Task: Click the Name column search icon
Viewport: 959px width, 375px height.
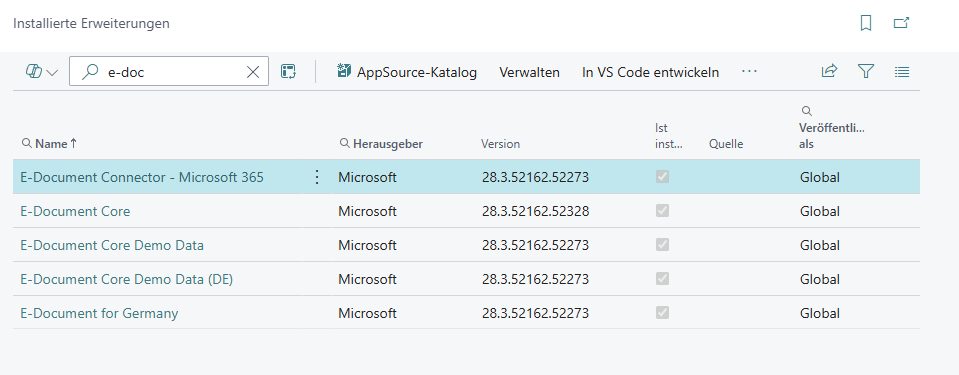Action: coord(26,143)
